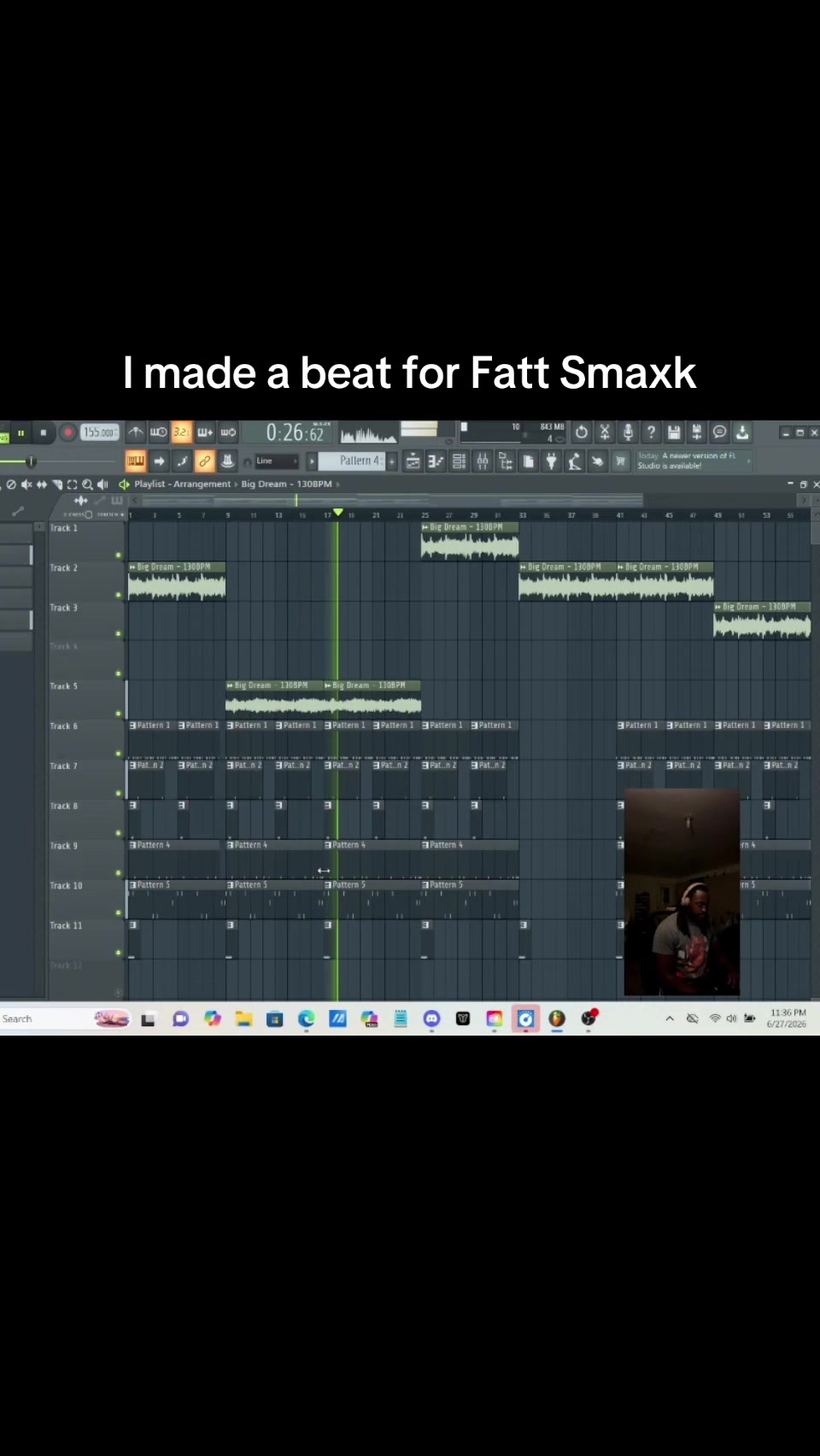
Task: Open the audio editor scissors icon
Action: pyautogui.click(x=605, y=432)
